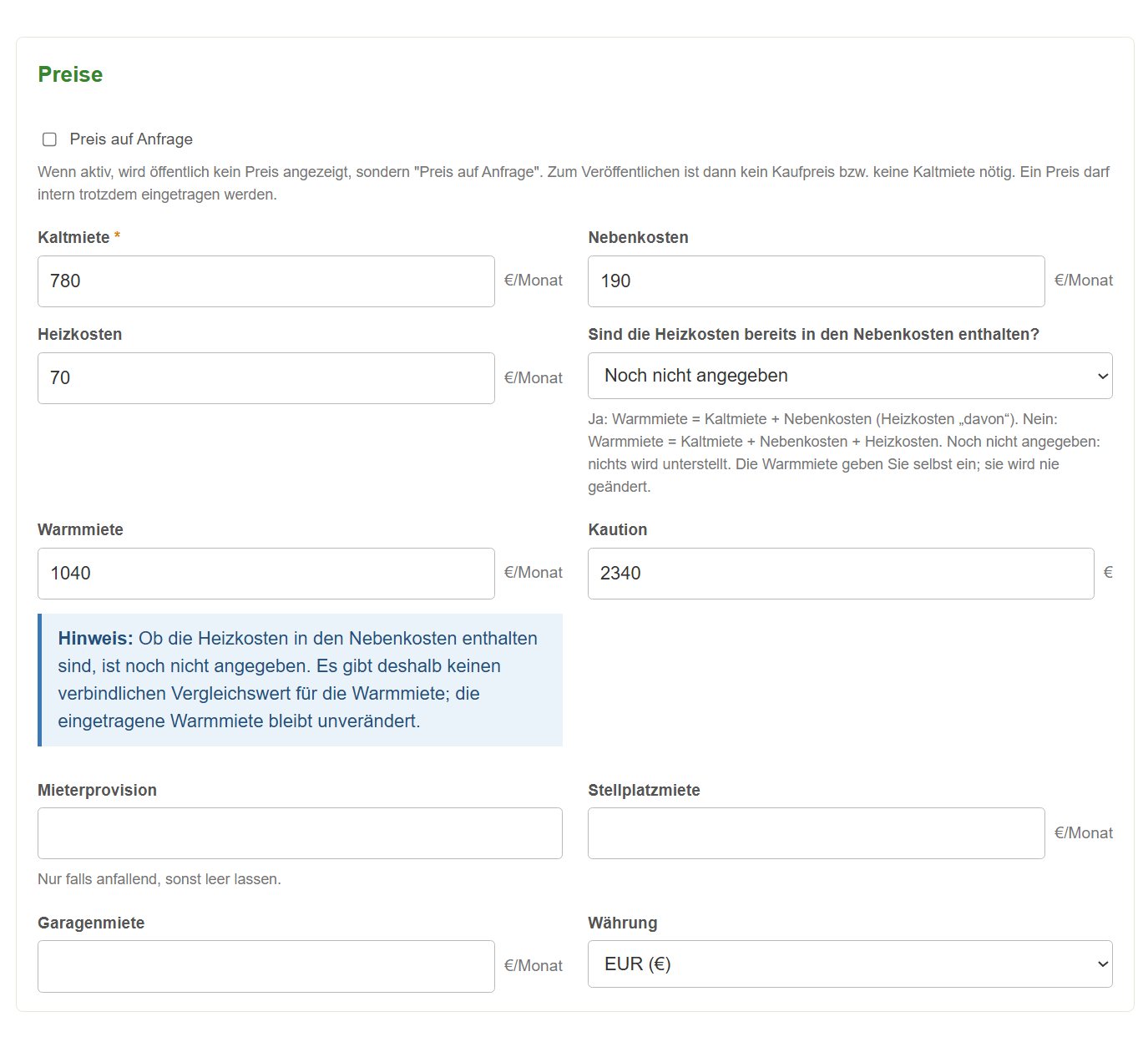Open the Währung dropdown

click(x=850, y=964)
